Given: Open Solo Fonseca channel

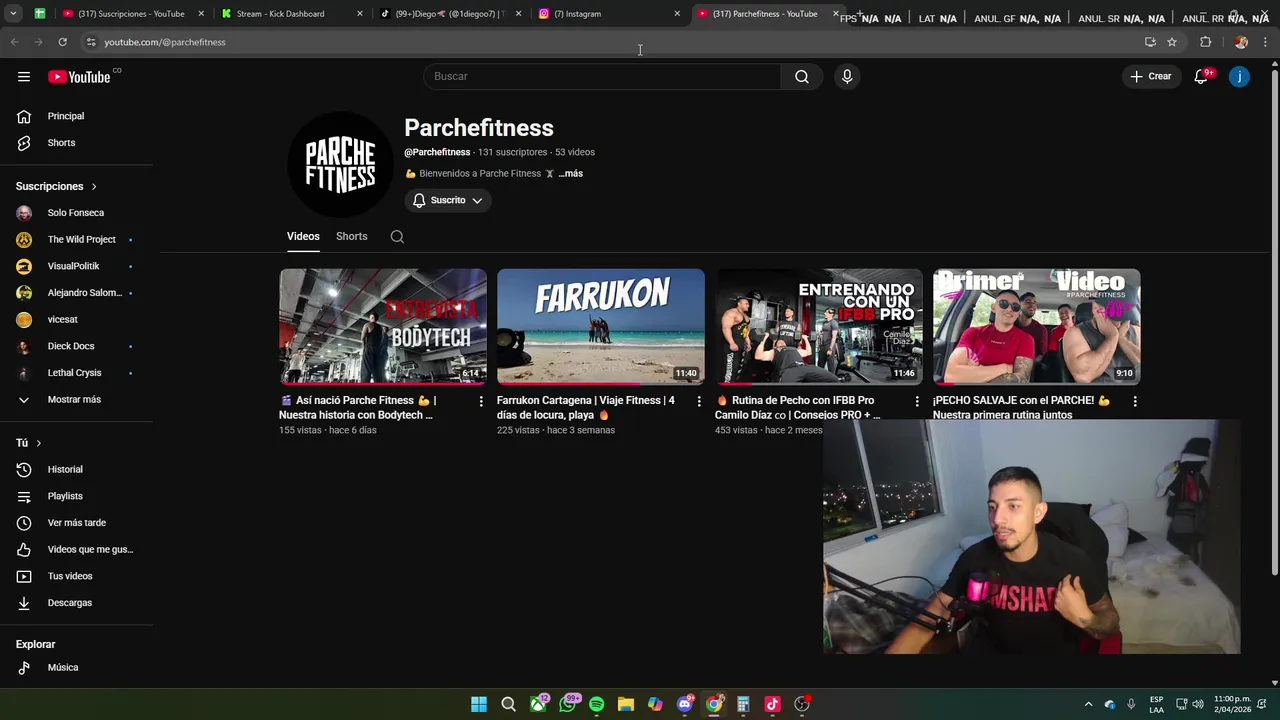Looking at the screenshot, I should click(76, 213).
